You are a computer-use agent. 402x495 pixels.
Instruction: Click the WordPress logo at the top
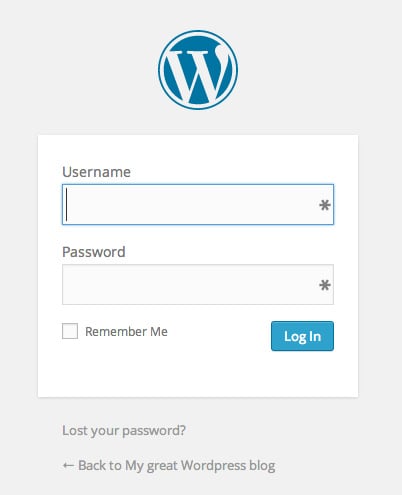(198, 70)
